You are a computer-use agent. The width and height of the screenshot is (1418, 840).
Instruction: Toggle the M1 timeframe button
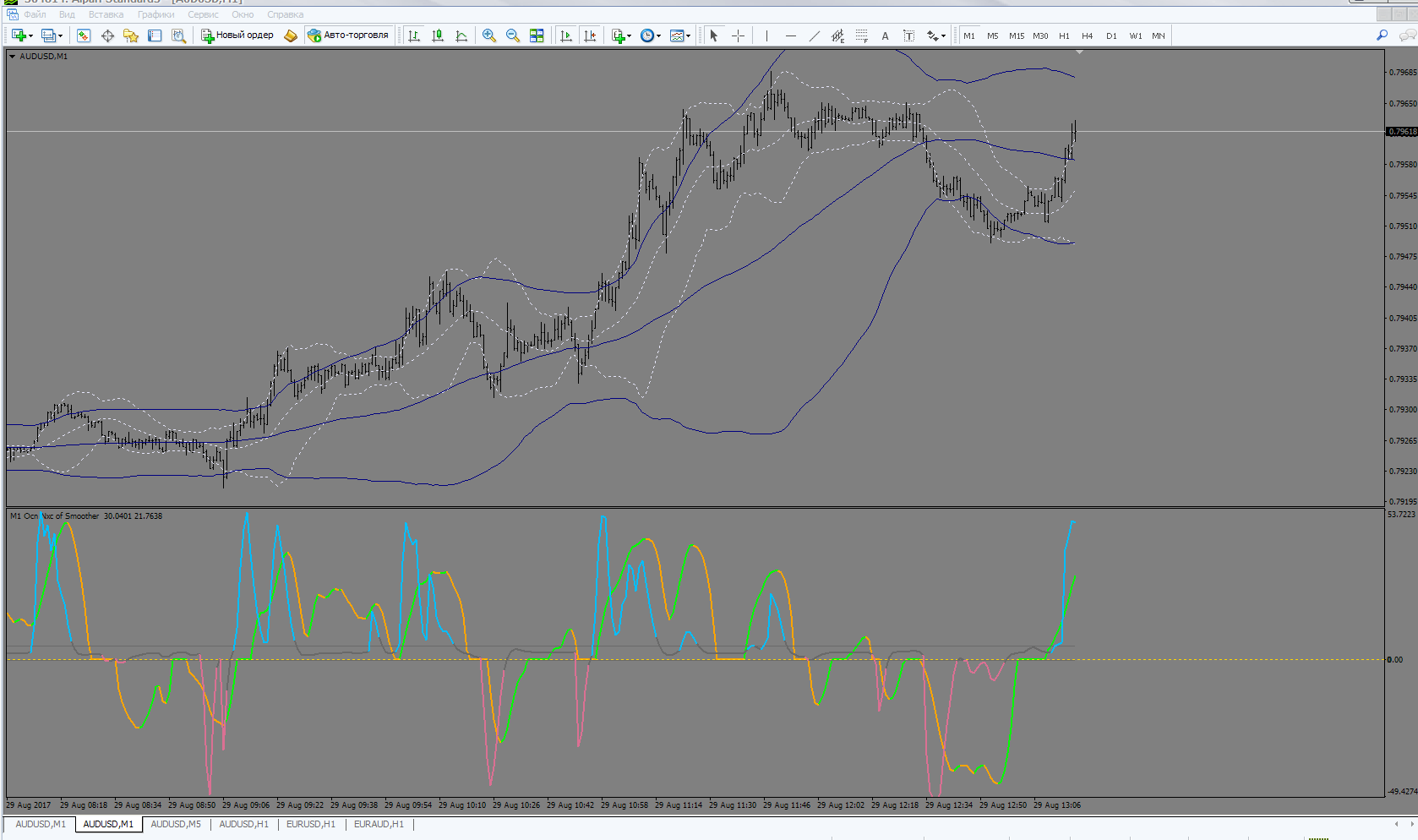coord(969,35)
